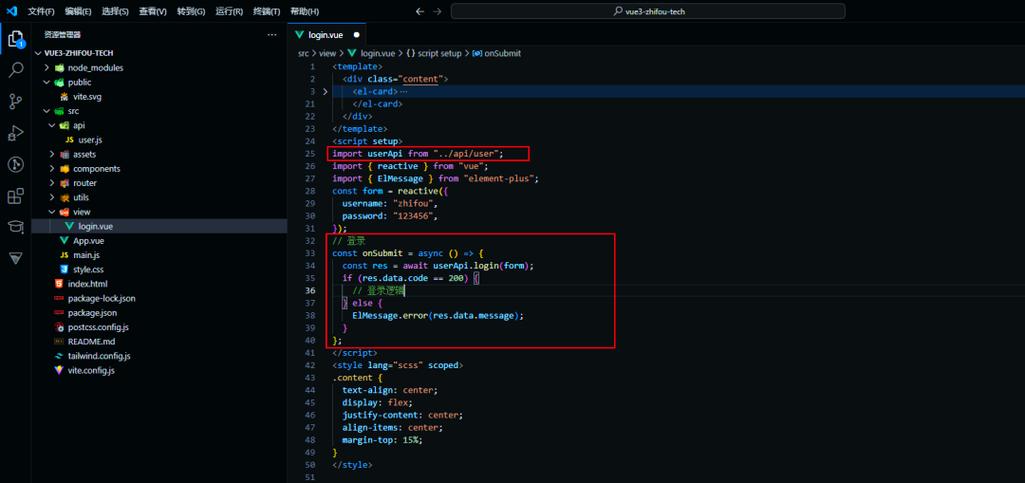Open the 帮助(H) menu

pyautogui.click(x=304, y=12)
